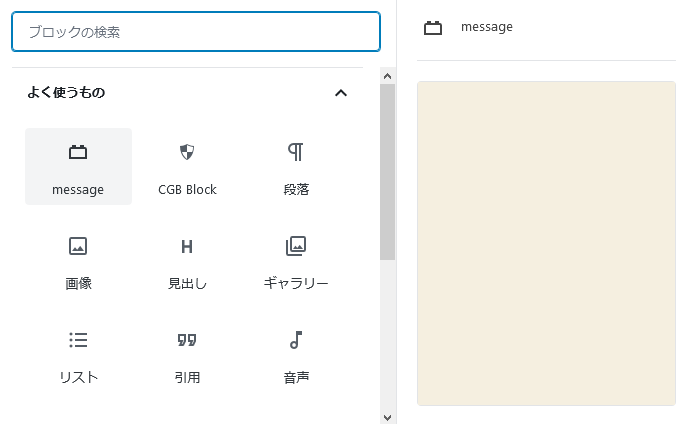The width and height of the screenshot is (693, 424).
Task: Add a 引用 quote block
Action: 187,355
